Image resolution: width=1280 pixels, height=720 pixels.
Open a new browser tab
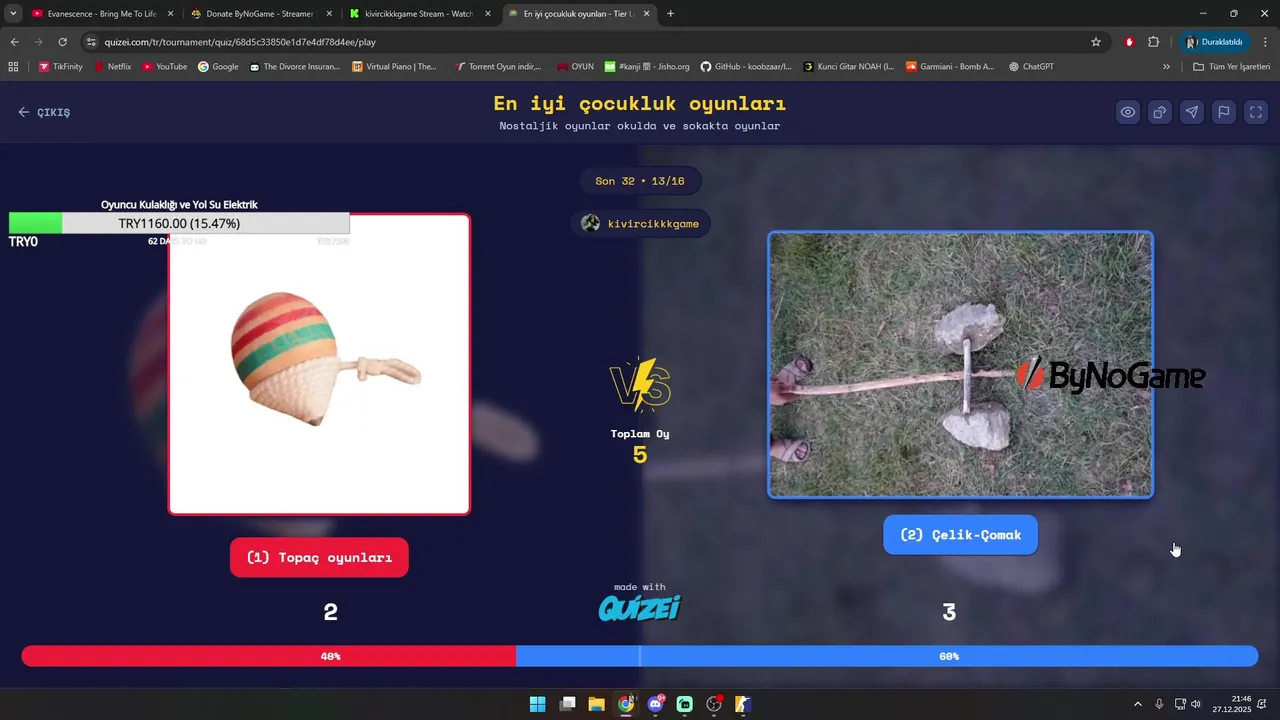click(x=670, y=14)
